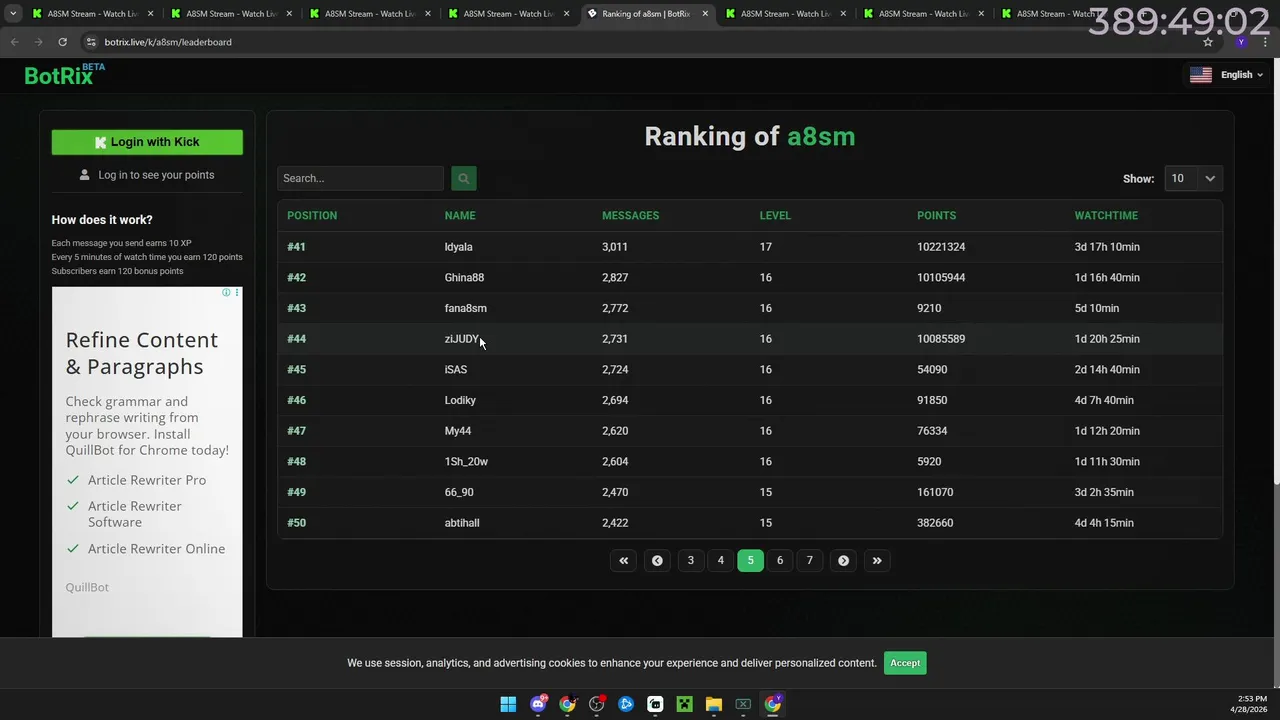The width and height of the screenshot is (1280, 720).
Task: Open the Chrome profile avatar
Action: click(1241, 42)
